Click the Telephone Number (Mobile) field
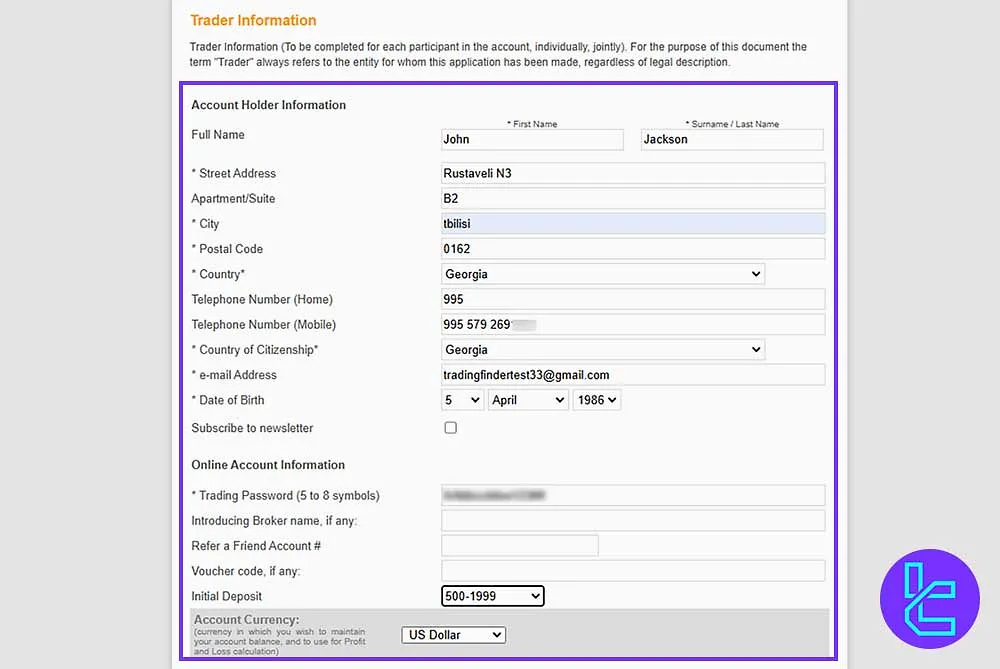Screen dimensions: 1000x669 (x=633, y=325)
